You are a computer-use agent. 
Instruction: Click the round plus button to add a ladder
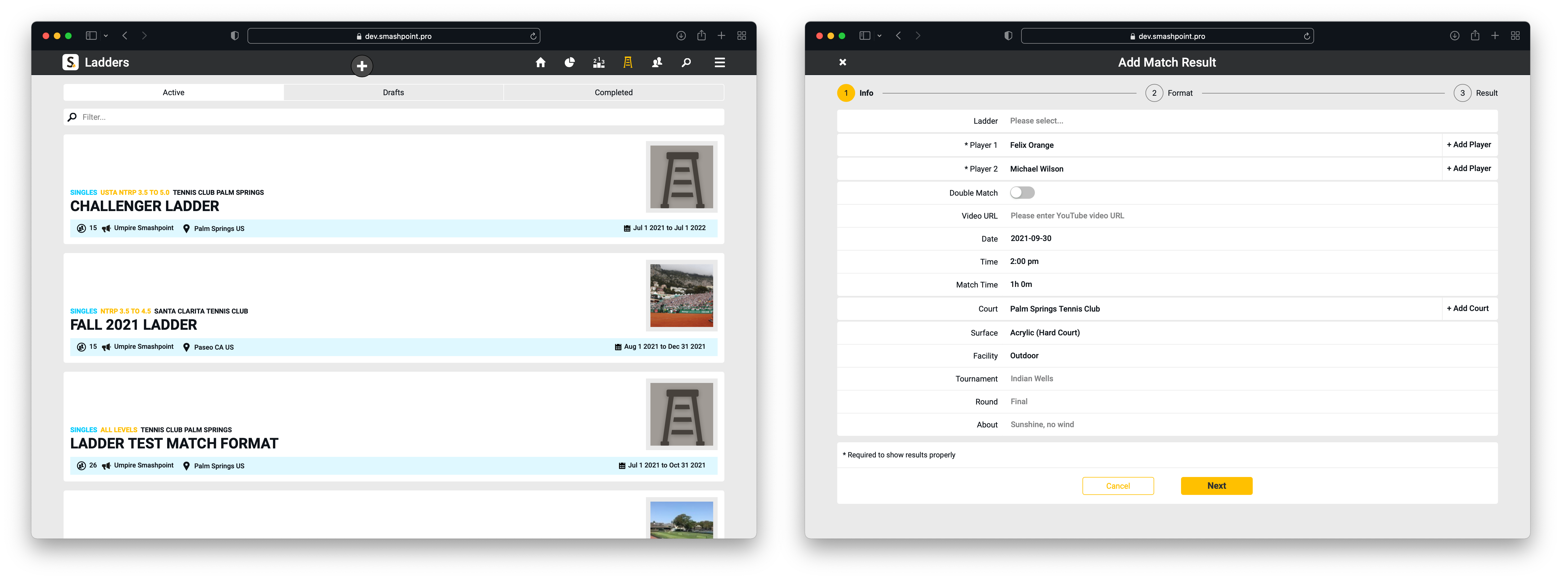click(362, 66)
